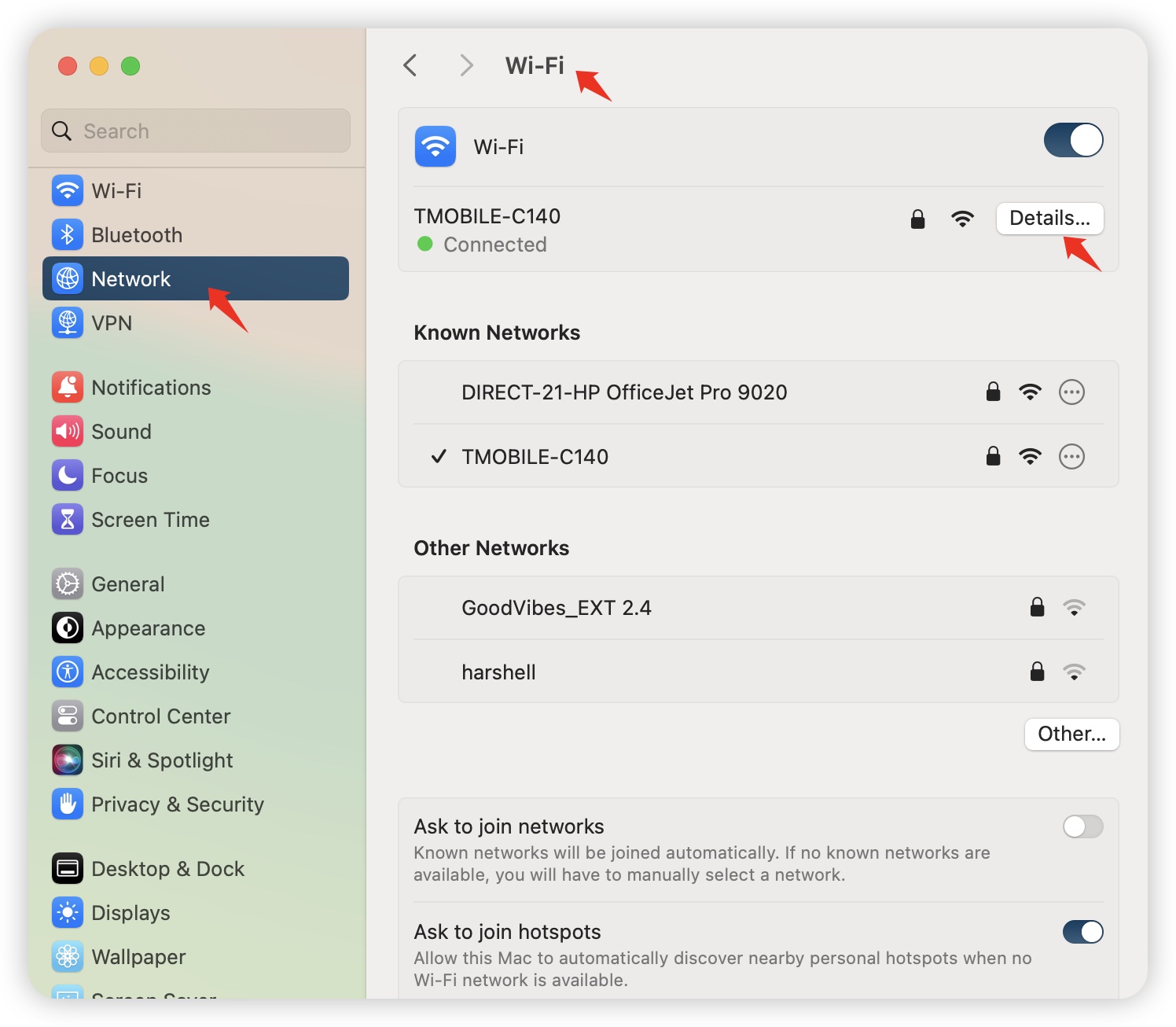Click the Network globe icon
1176x1027 pixels.
point(68,278)
